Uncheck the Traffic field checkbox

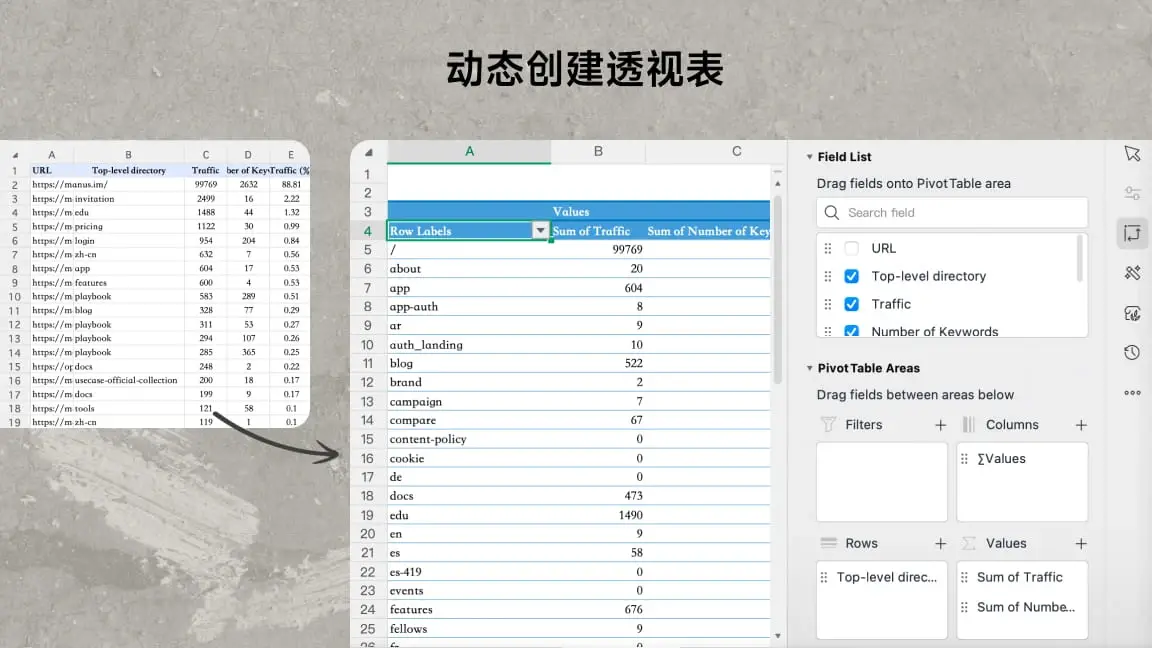(852, 304)
